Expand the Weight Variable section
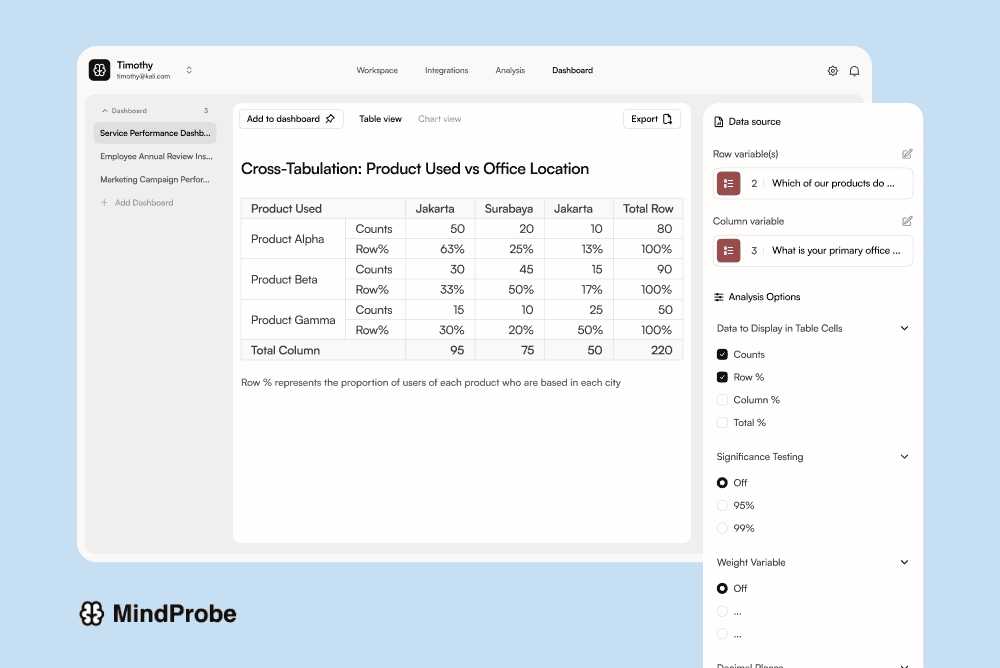 click(x=904, y=562)
